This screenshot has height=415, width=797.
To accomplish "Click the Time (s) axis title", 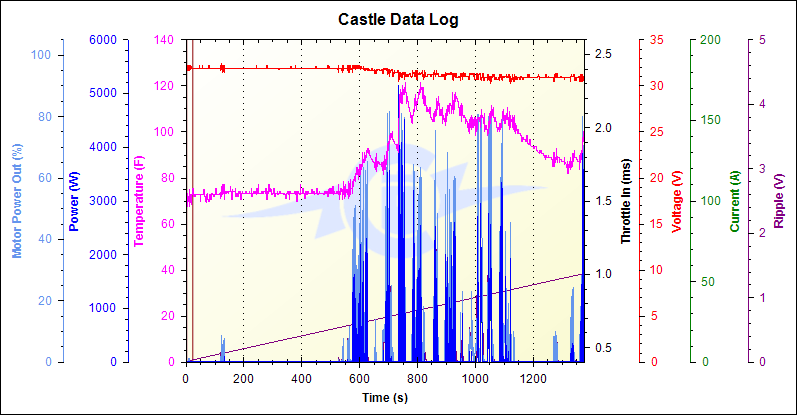I will point(386,397).
